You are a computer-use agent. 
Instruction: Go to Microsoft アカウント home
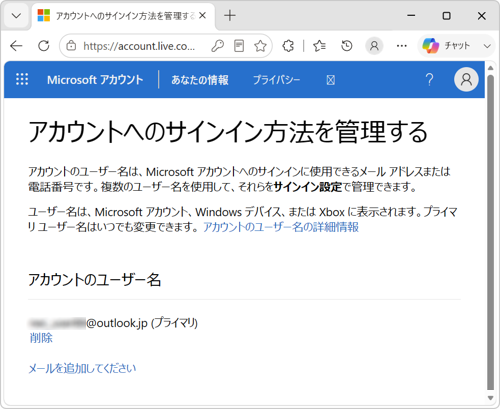click(95, 80)
